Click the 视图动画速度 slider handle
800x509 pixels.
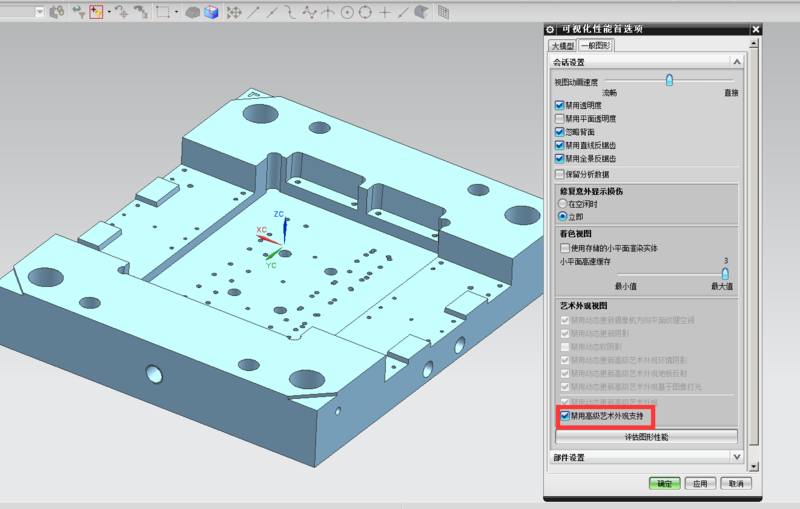pos(669,81)
